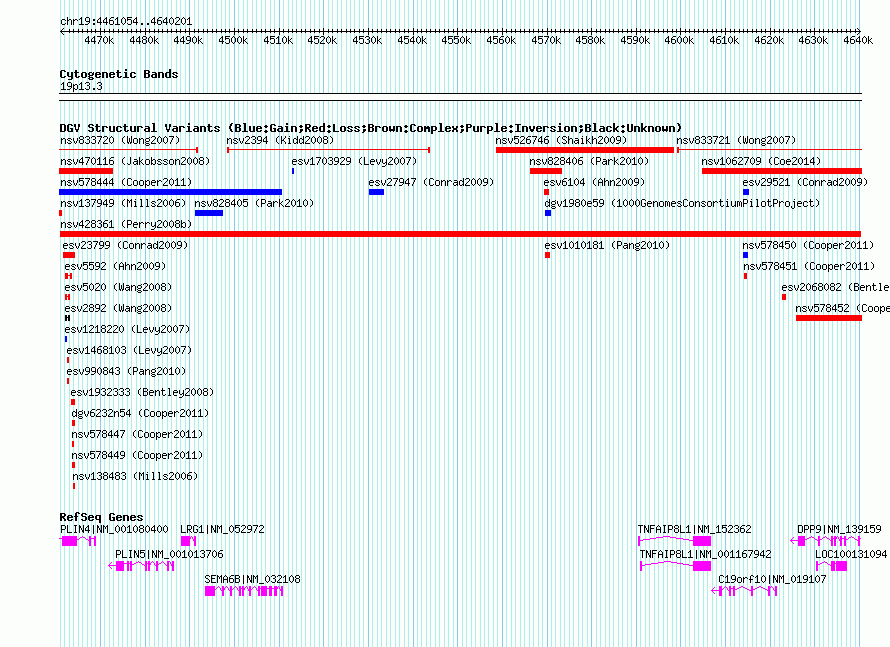Open gene label PLIN4|NM_001080400
Viewport: 890px width, 647px height.
(x=114, y=529)
